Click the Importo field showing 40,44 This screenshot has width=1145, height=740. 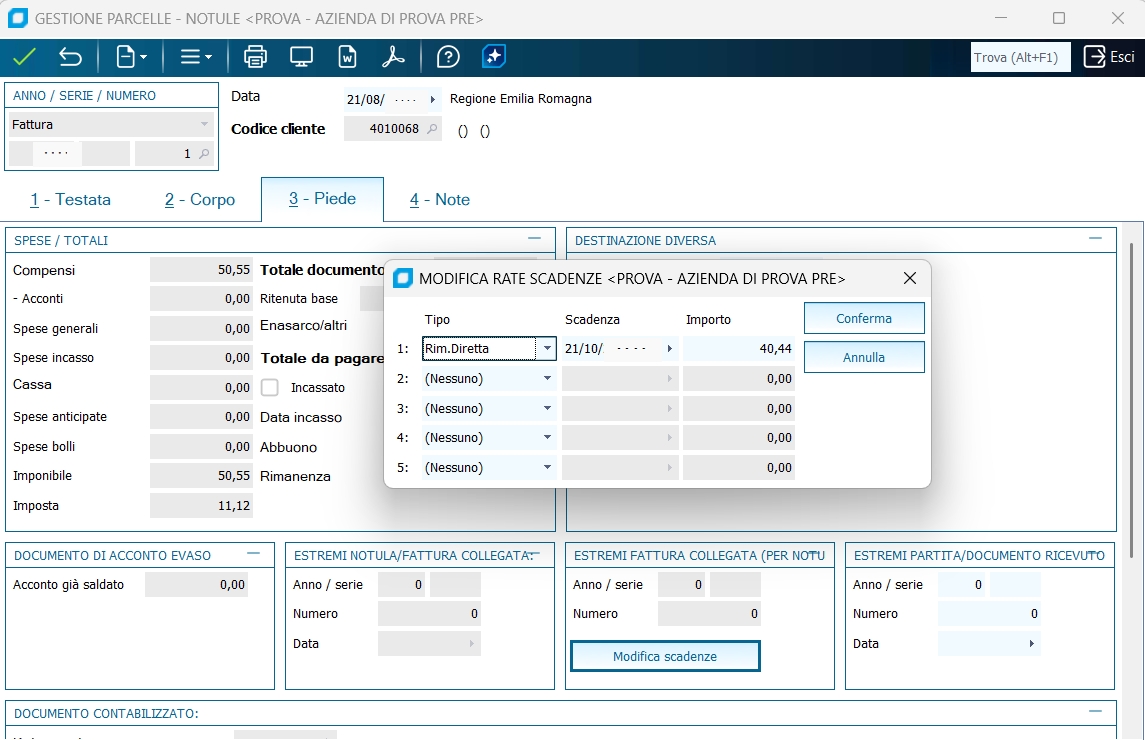[739, 349]
